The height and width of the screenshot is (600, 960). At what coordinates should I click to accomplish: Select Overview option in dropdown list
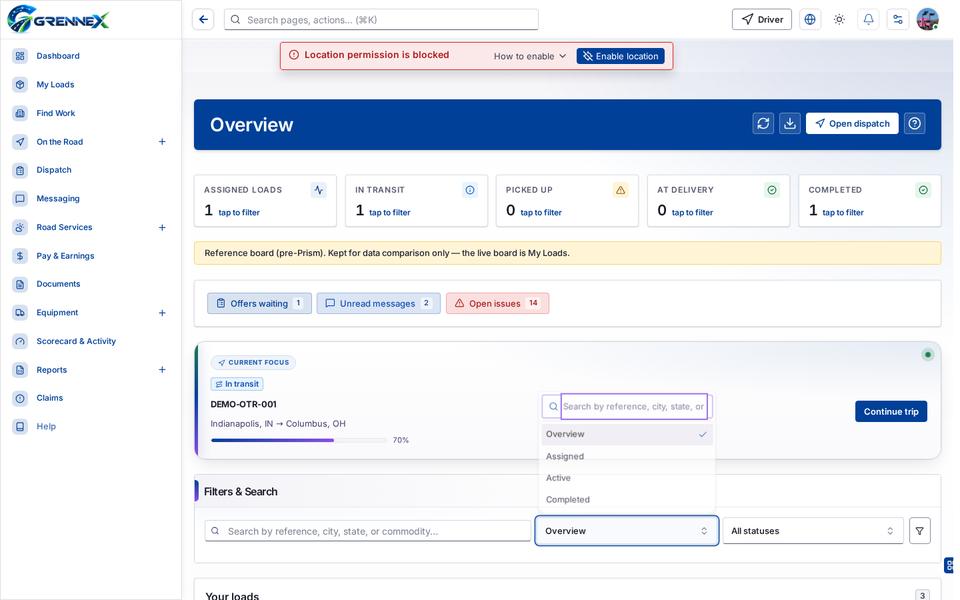tap(626, 434)
